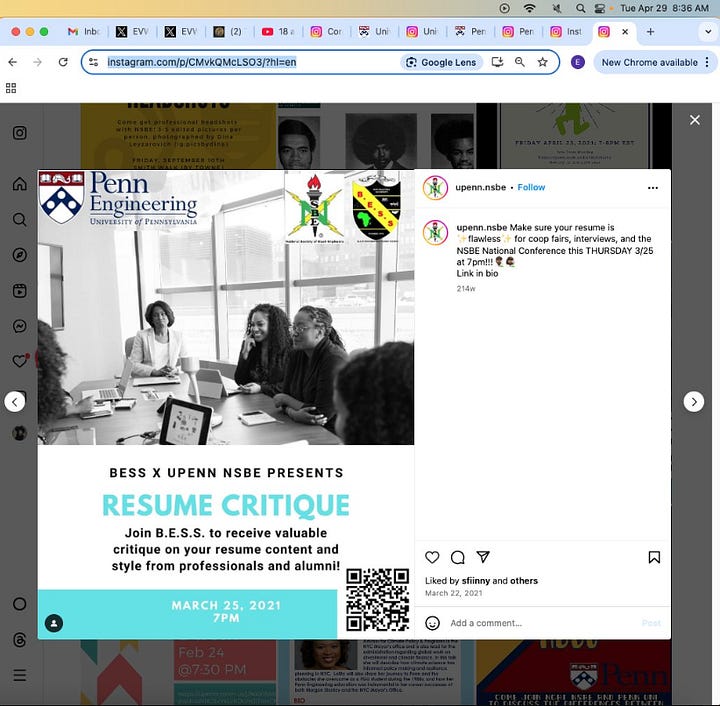Click install app icon in address bar
Viewport: 720px width, 706px height.
497,62
